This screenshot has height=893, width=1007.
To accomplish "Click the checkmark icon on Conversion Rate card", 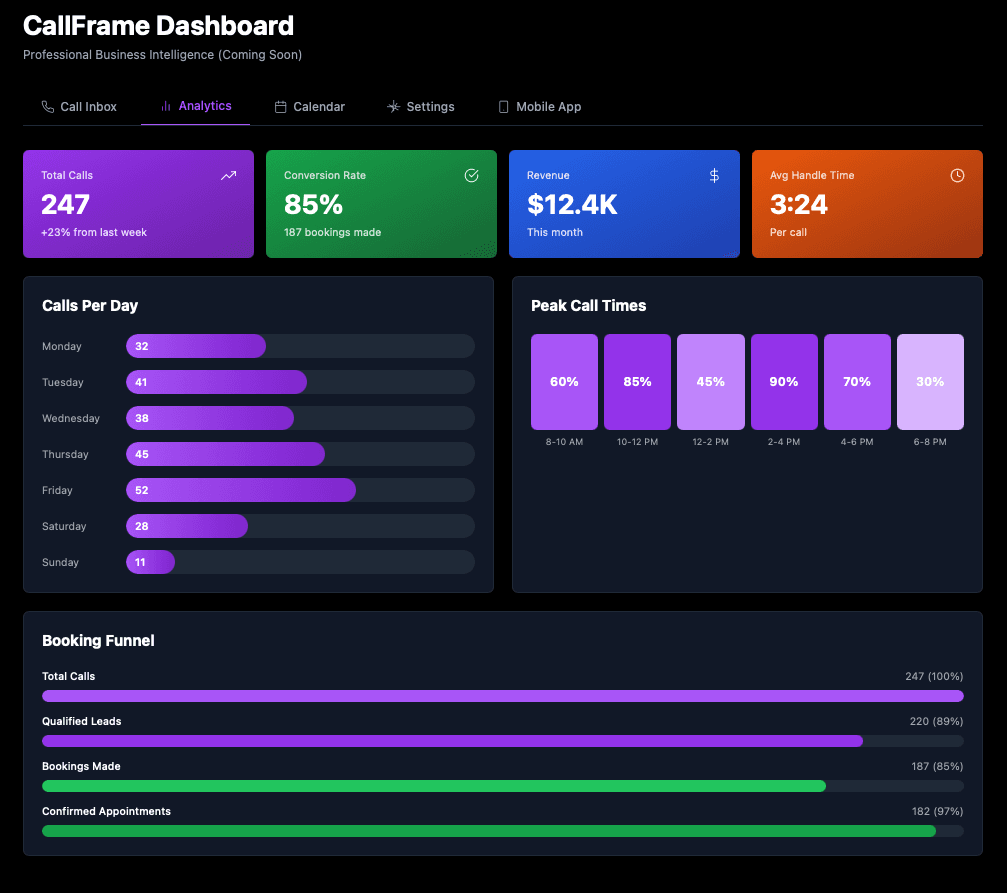I will 471,175.
